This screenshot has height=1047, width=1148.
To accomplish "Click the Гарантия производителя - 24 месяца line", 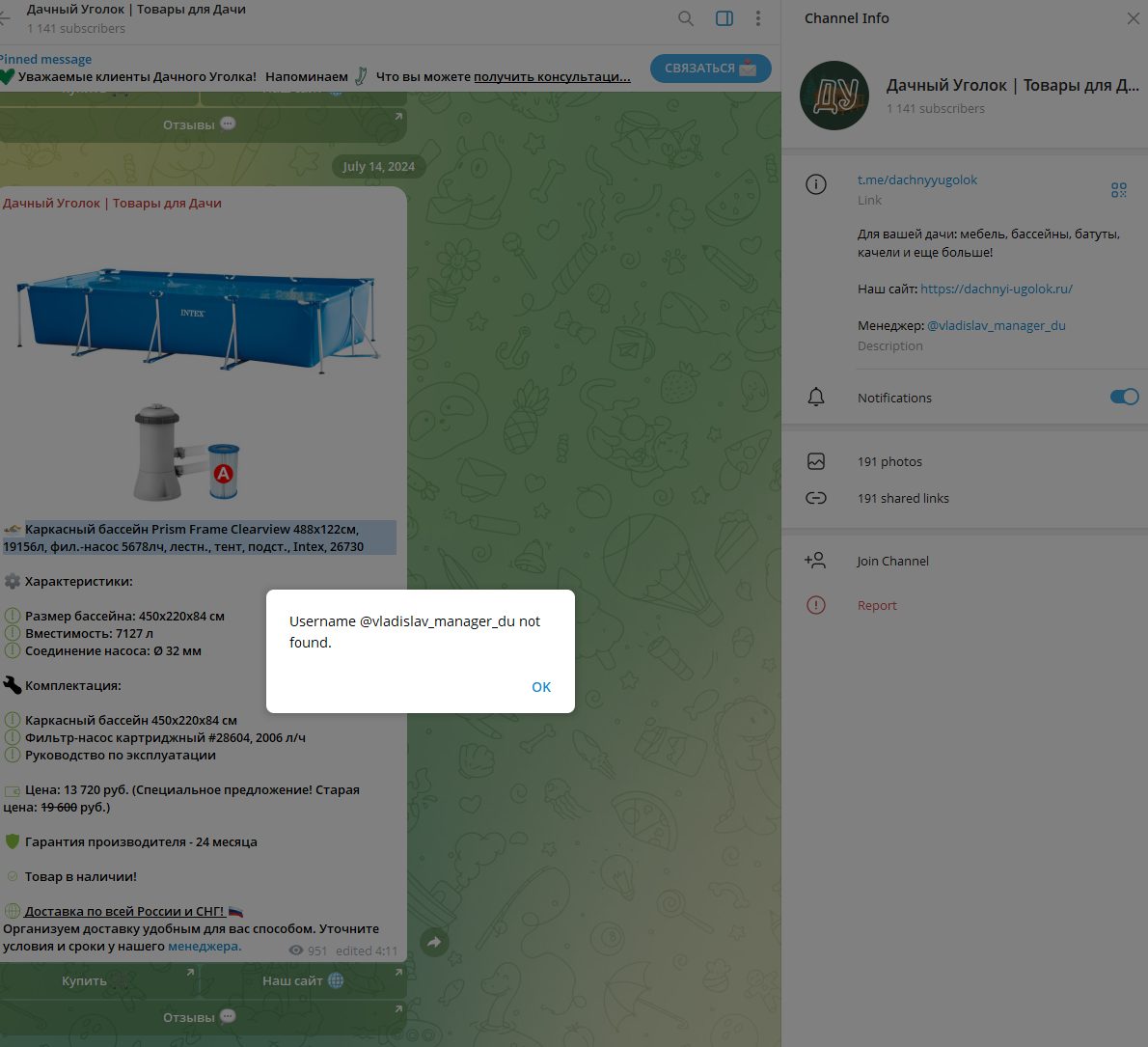I will pos(141,842).
